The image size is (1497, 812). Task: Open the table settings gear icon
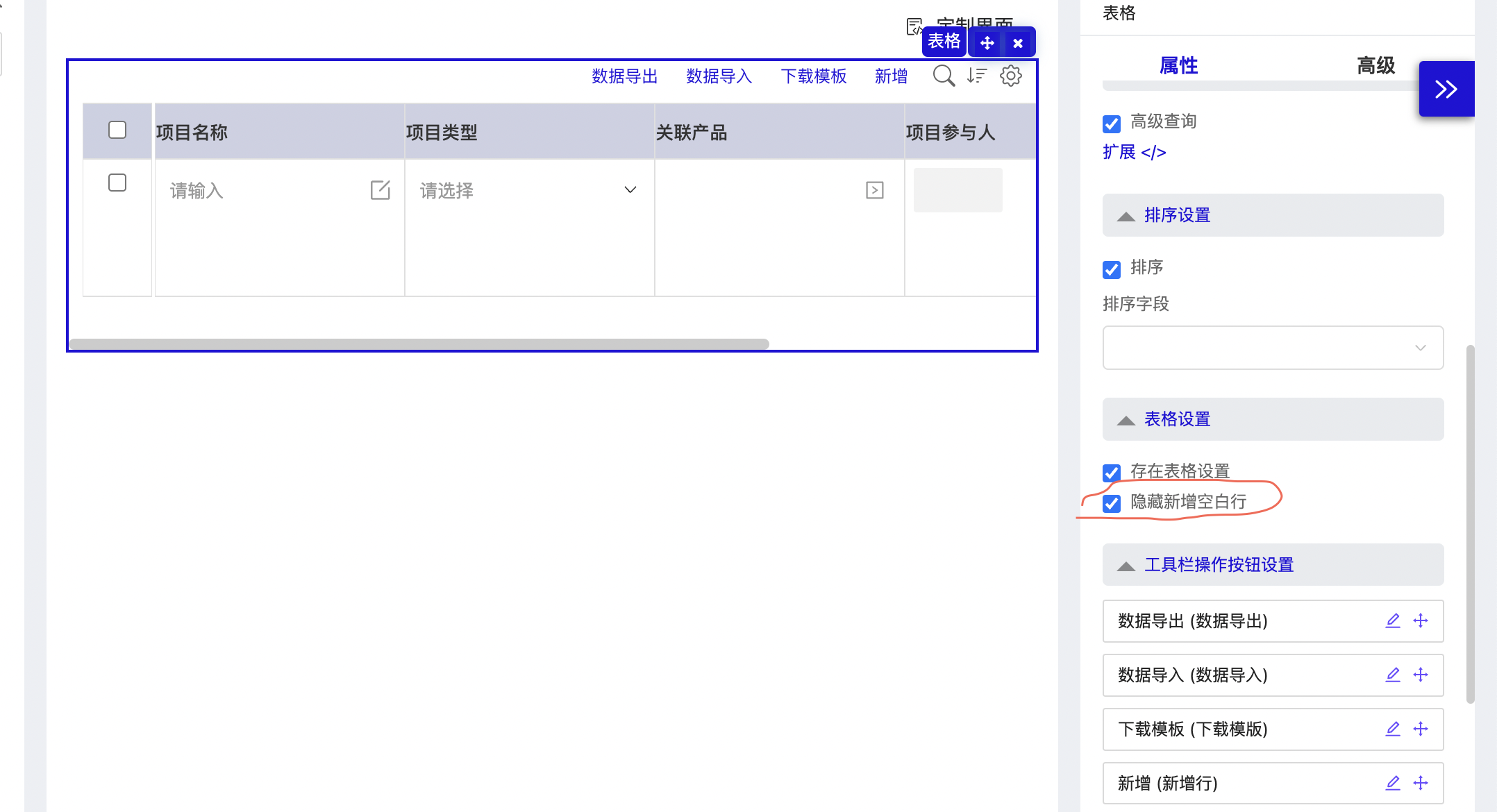pyautogui.click(x=1011, y=76)
